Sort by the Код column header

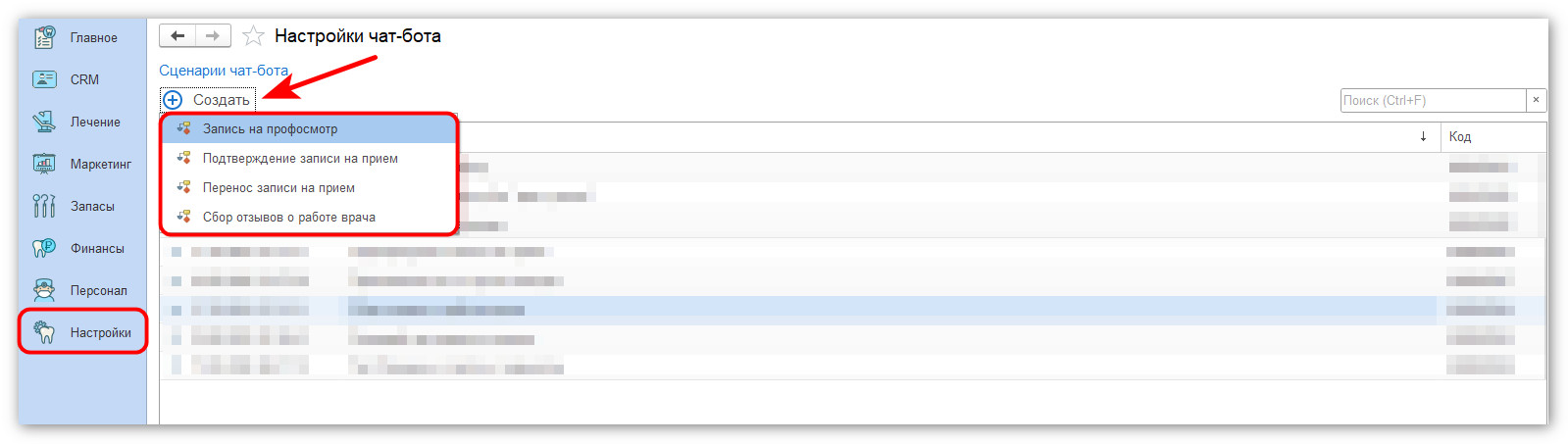pyautogui.click(x=1492, y=136)
